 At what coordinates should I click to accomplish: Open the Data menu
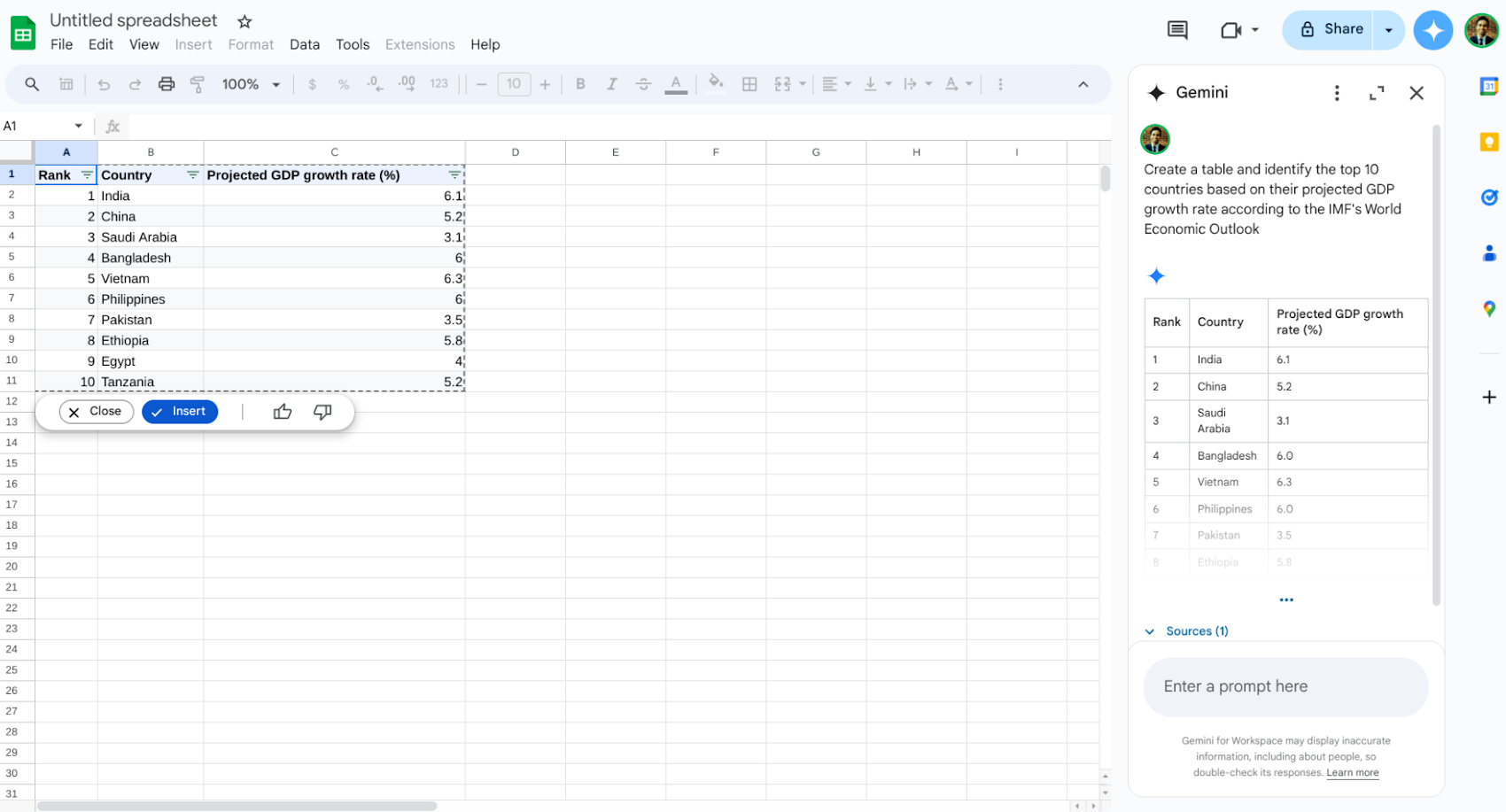point(304,44)
